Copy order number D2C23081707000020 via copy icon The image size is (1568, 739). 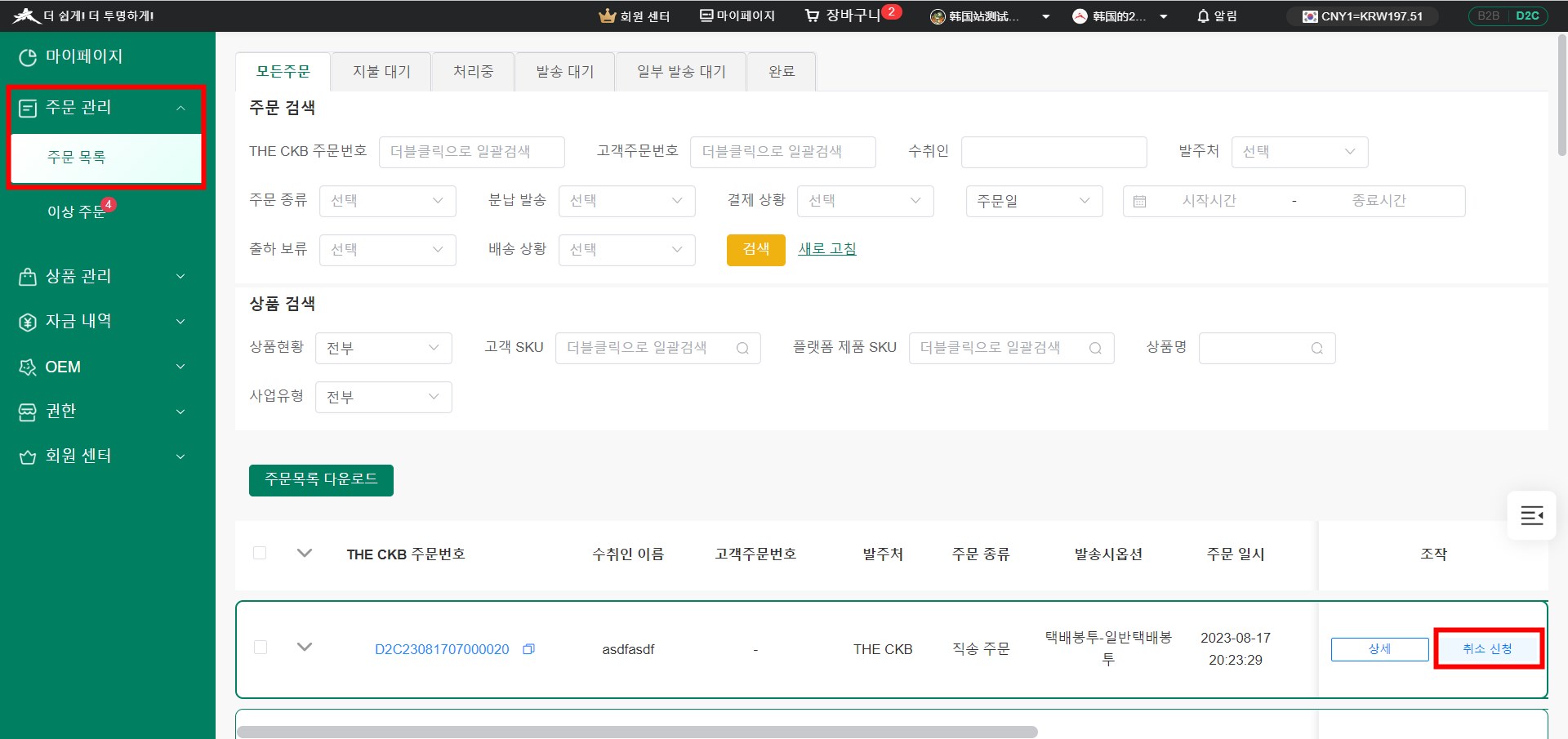point(528,649)
